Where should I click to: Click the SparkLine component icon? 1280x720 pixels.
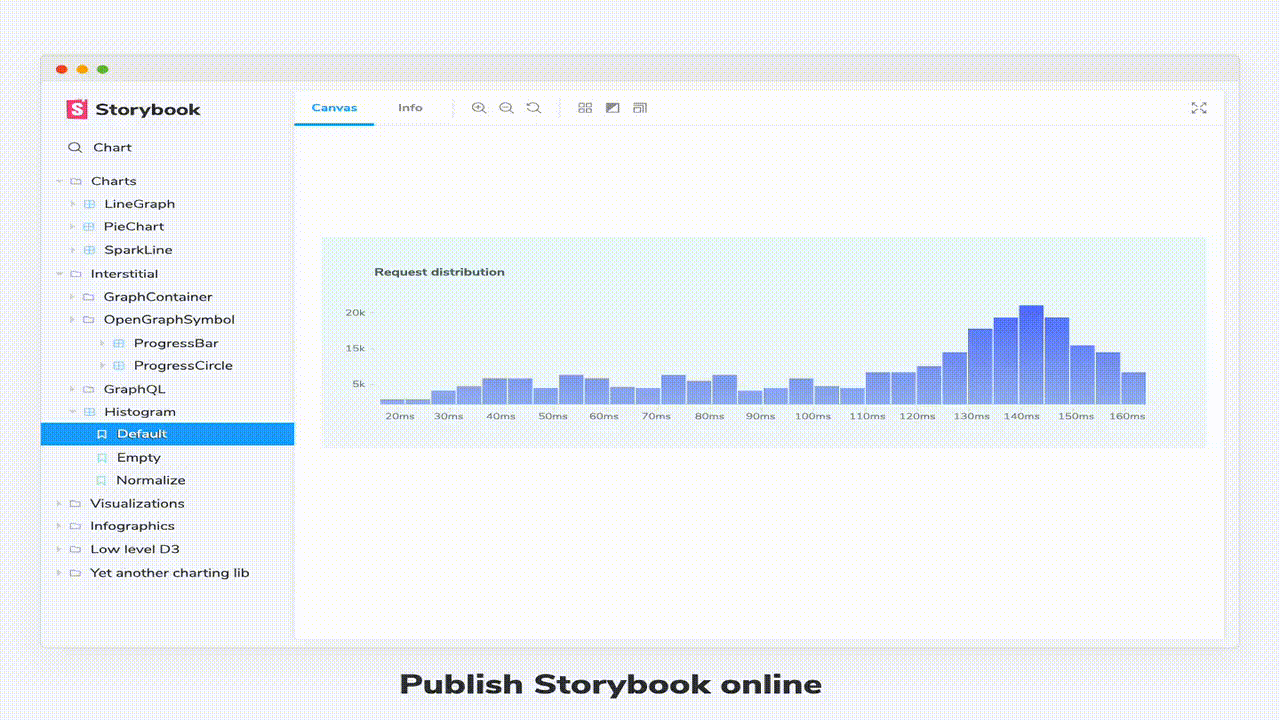[89, 250]
